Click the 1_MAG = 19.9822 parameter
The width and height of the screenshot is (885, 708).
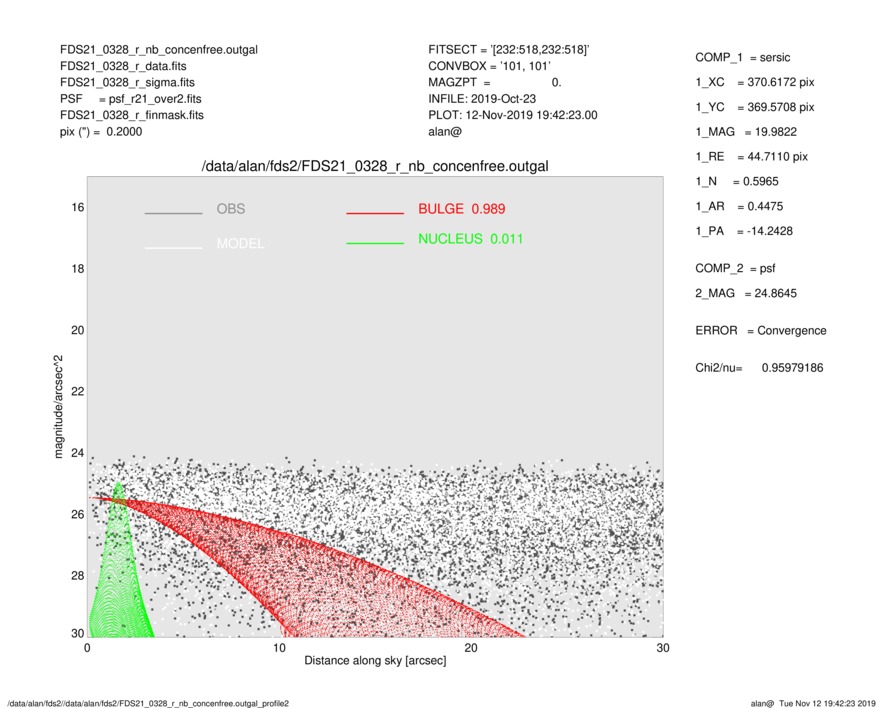pyautogui.click(x=746, y=132)
